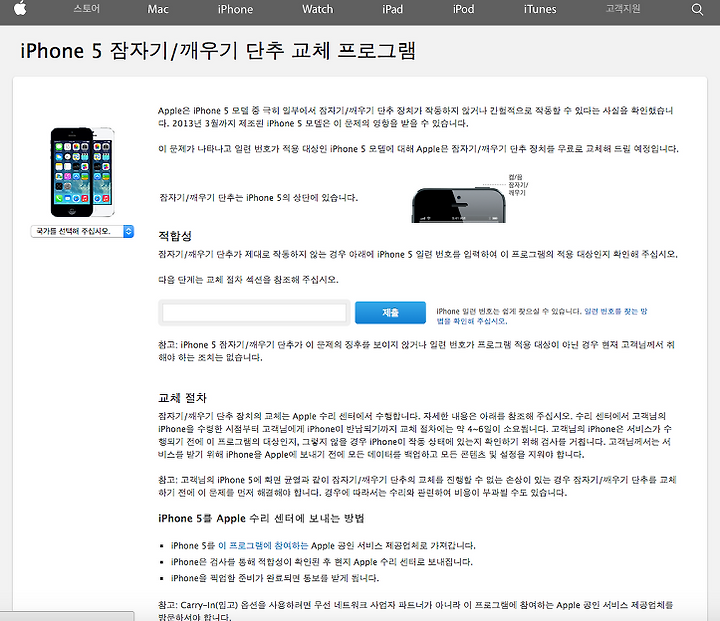Expand the 국가를 선택해 주십시오 country dropdown

click(x=82, y=231)
